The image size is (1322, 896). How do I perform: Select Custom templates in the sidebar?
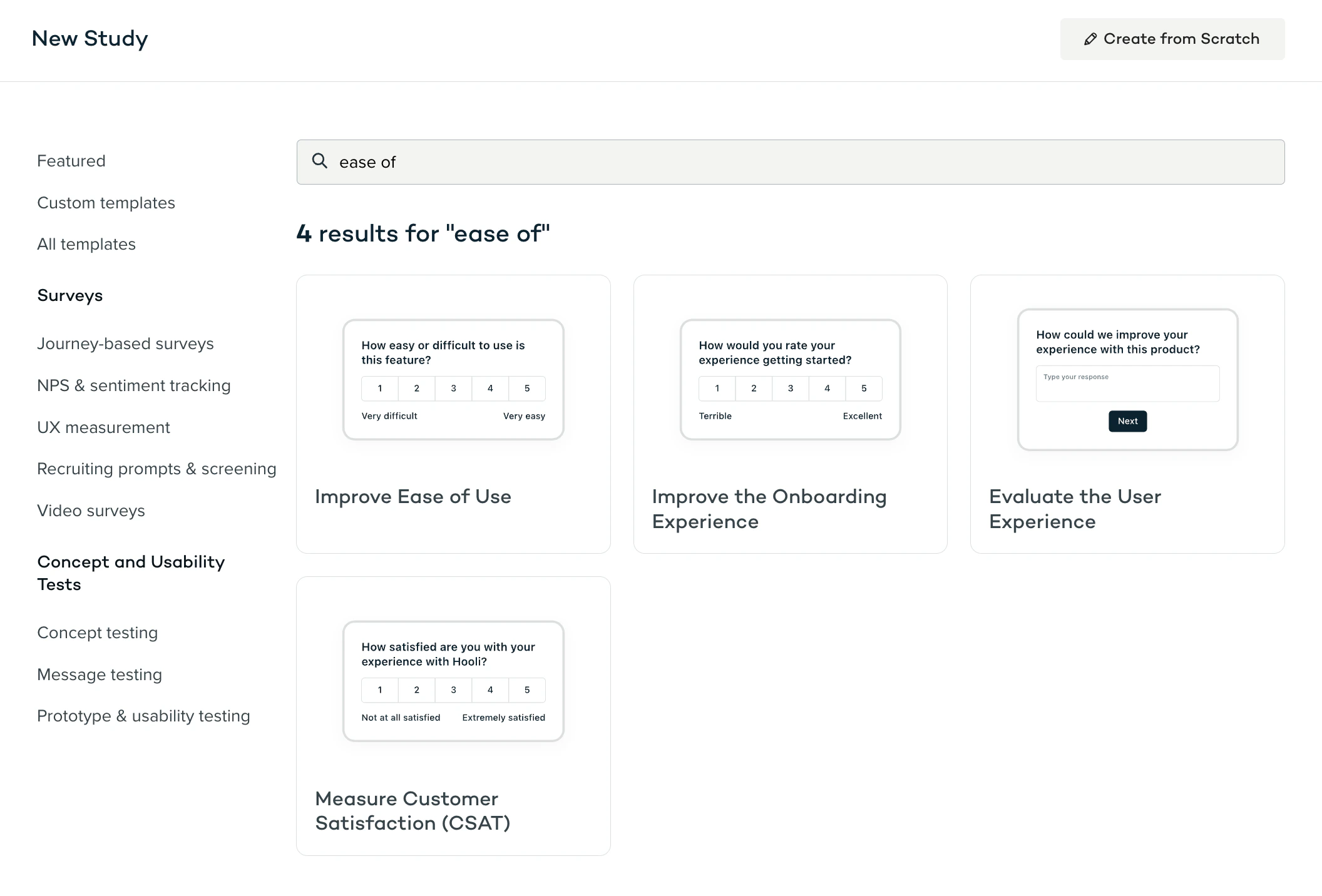[106, 203]
